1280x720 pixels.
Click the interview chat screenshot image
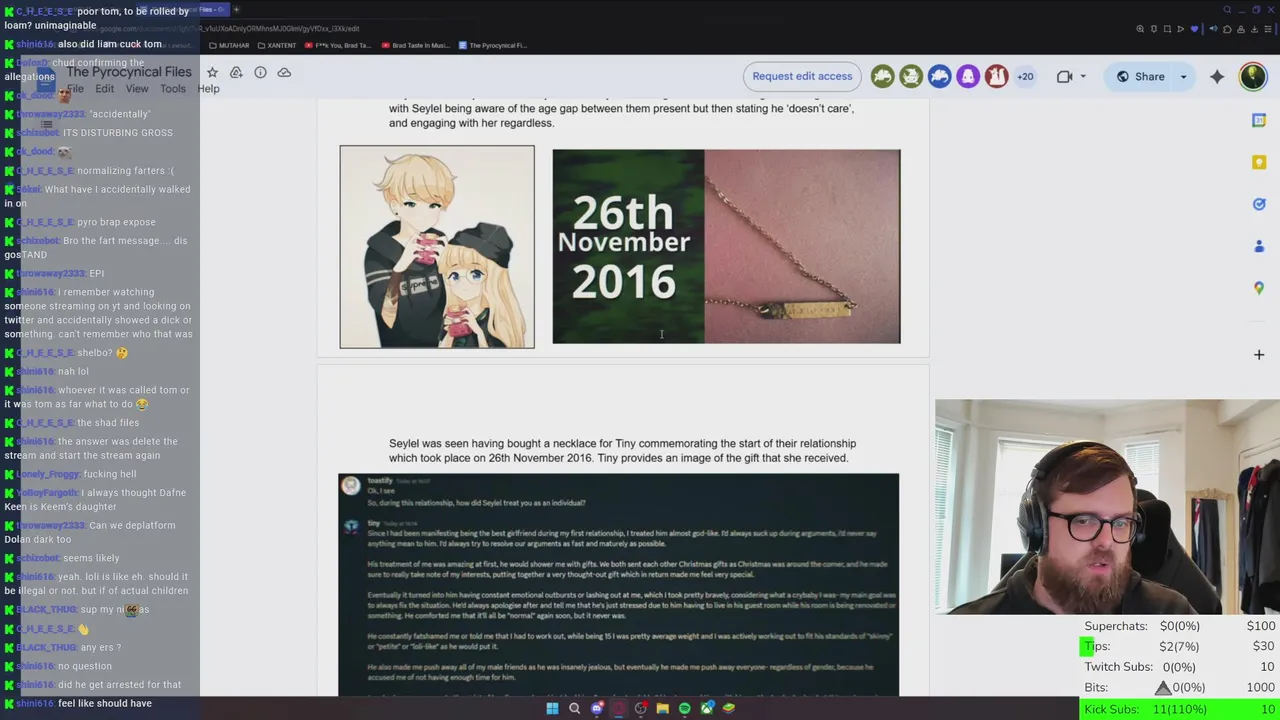[x=618, y=585]
